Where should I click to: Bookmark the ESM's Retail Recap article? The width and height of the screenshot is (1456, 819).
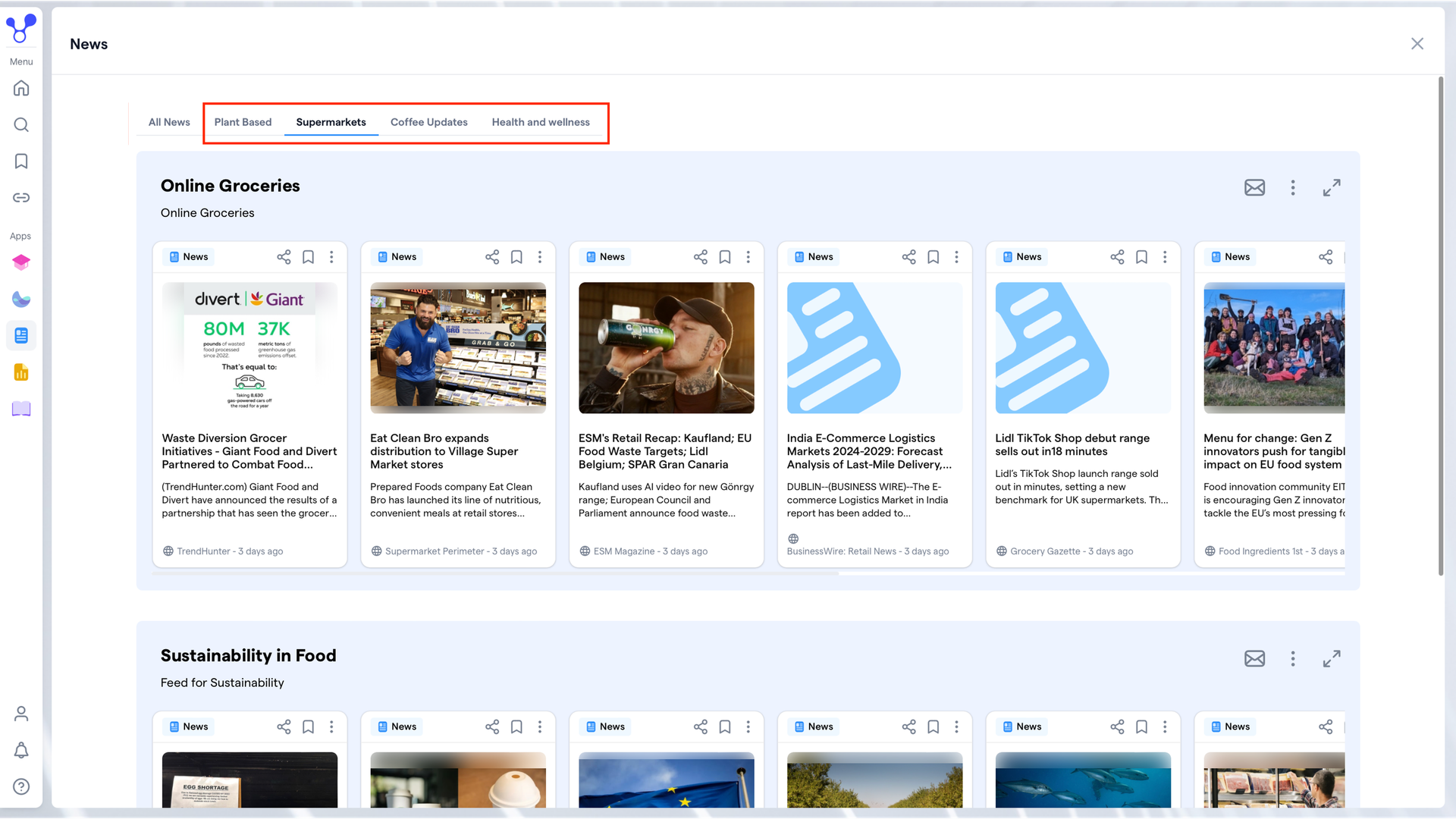click(725, 257)
